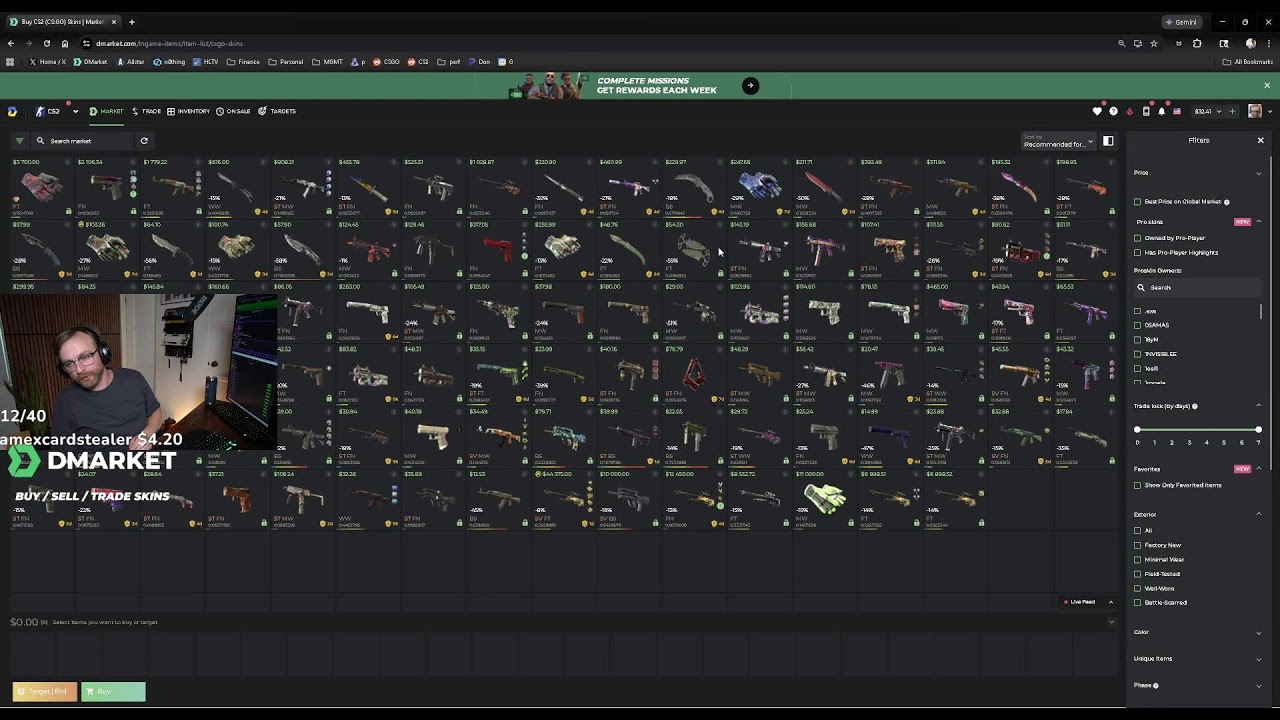Click the Search market input field
This screenshot has width=1280, height=720.
[x=83, y=141]
